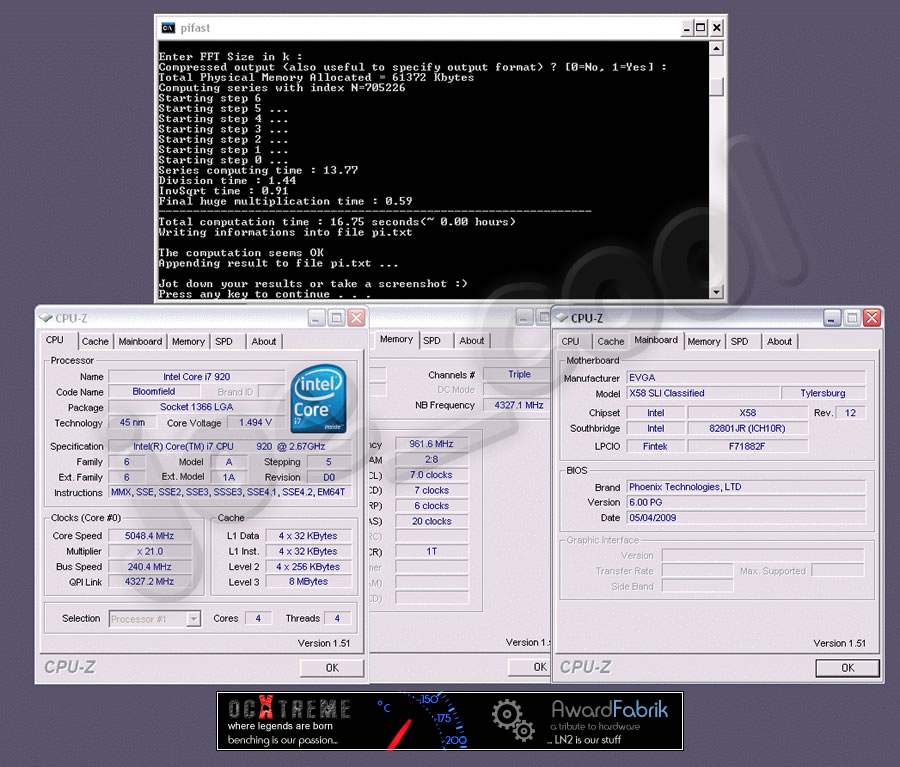Click the Instructions field listing MMX, SSE
The image size is (900, 767).
pyautogui.click(x=230, y=492)
